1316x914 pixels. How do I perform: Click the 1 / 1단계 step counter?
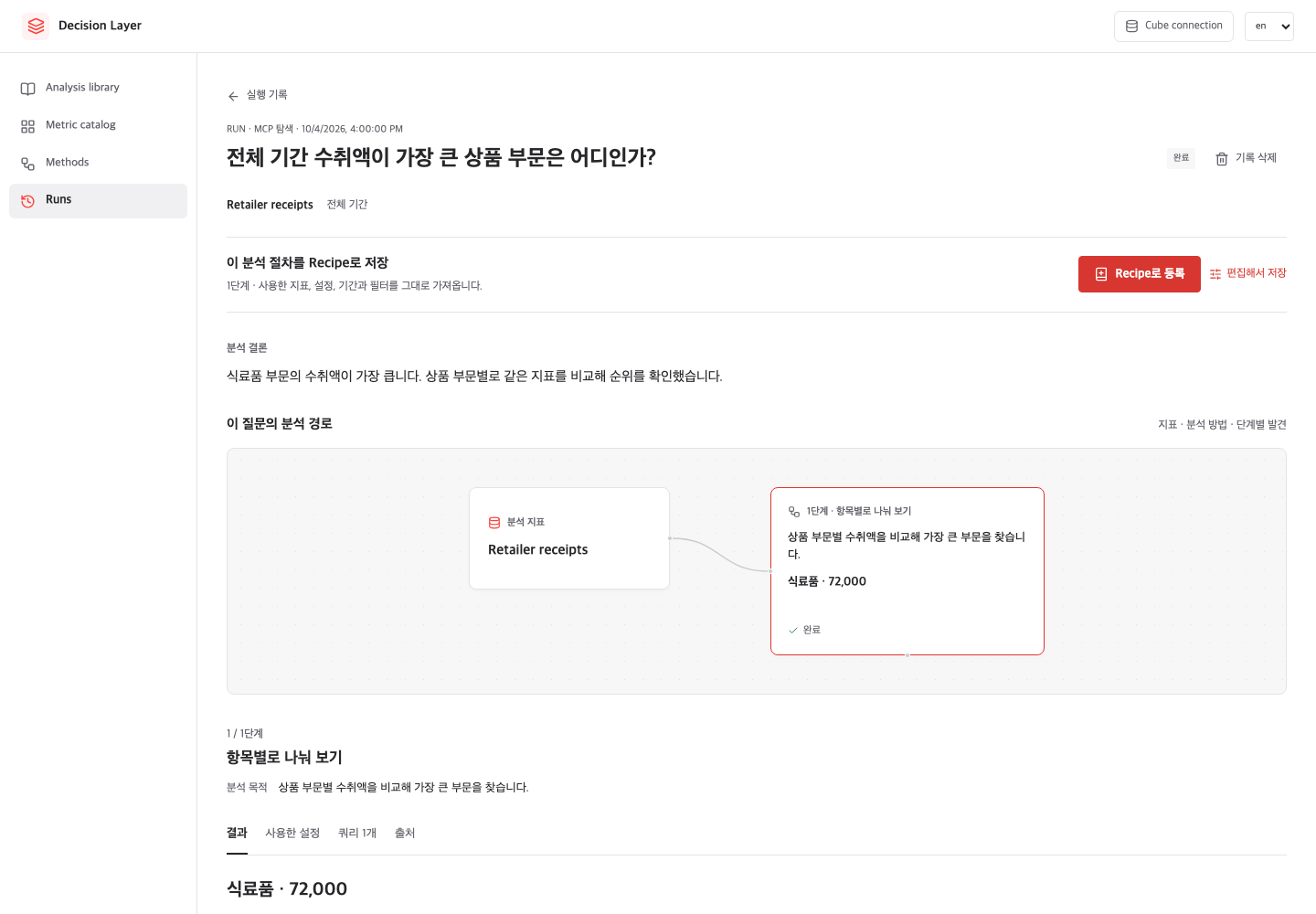tap(245, 734)
